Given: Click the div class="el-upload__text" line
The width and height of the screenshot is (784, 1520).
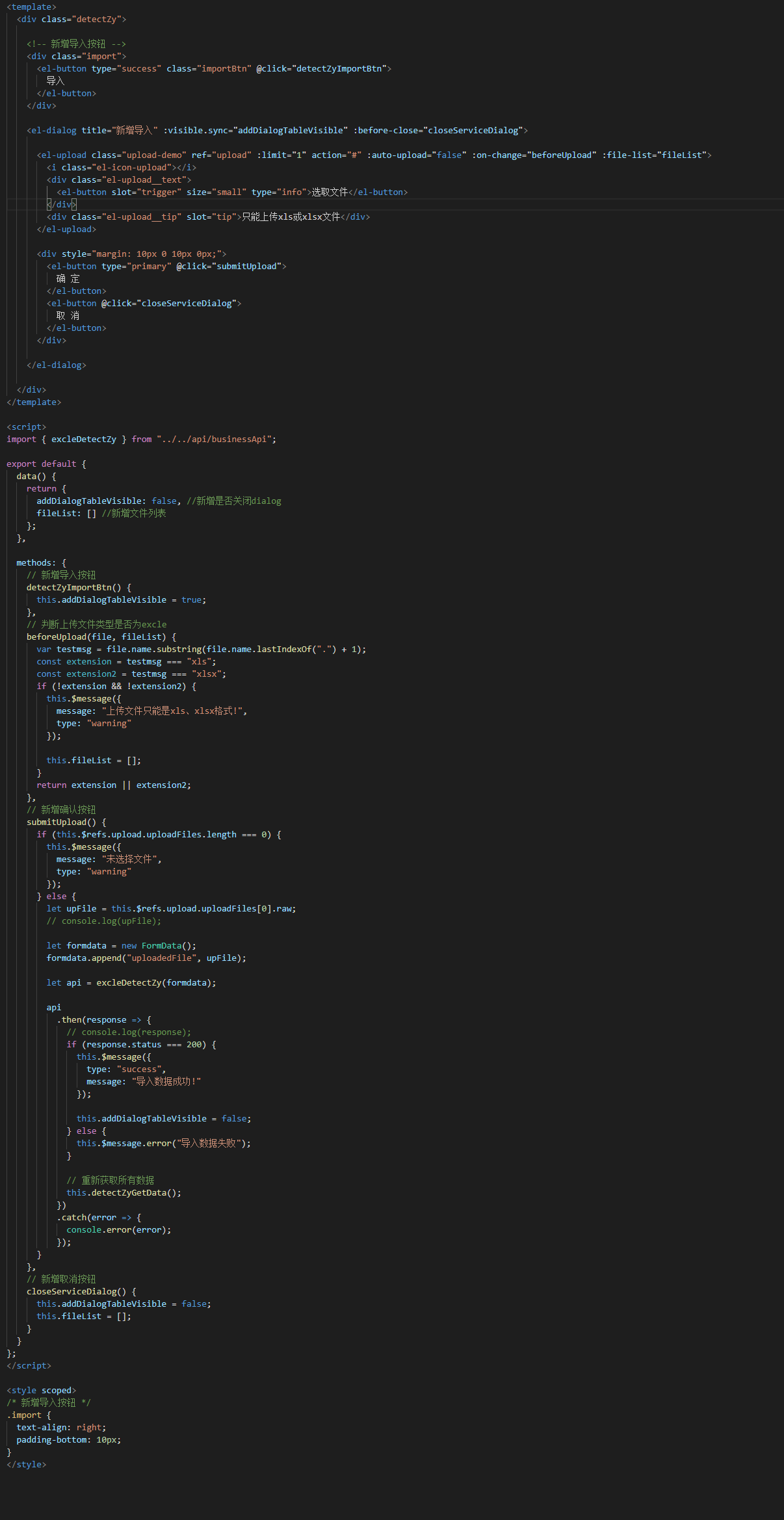Looking at the screenshot, I should pyautogui.click(x=119, y=179).
